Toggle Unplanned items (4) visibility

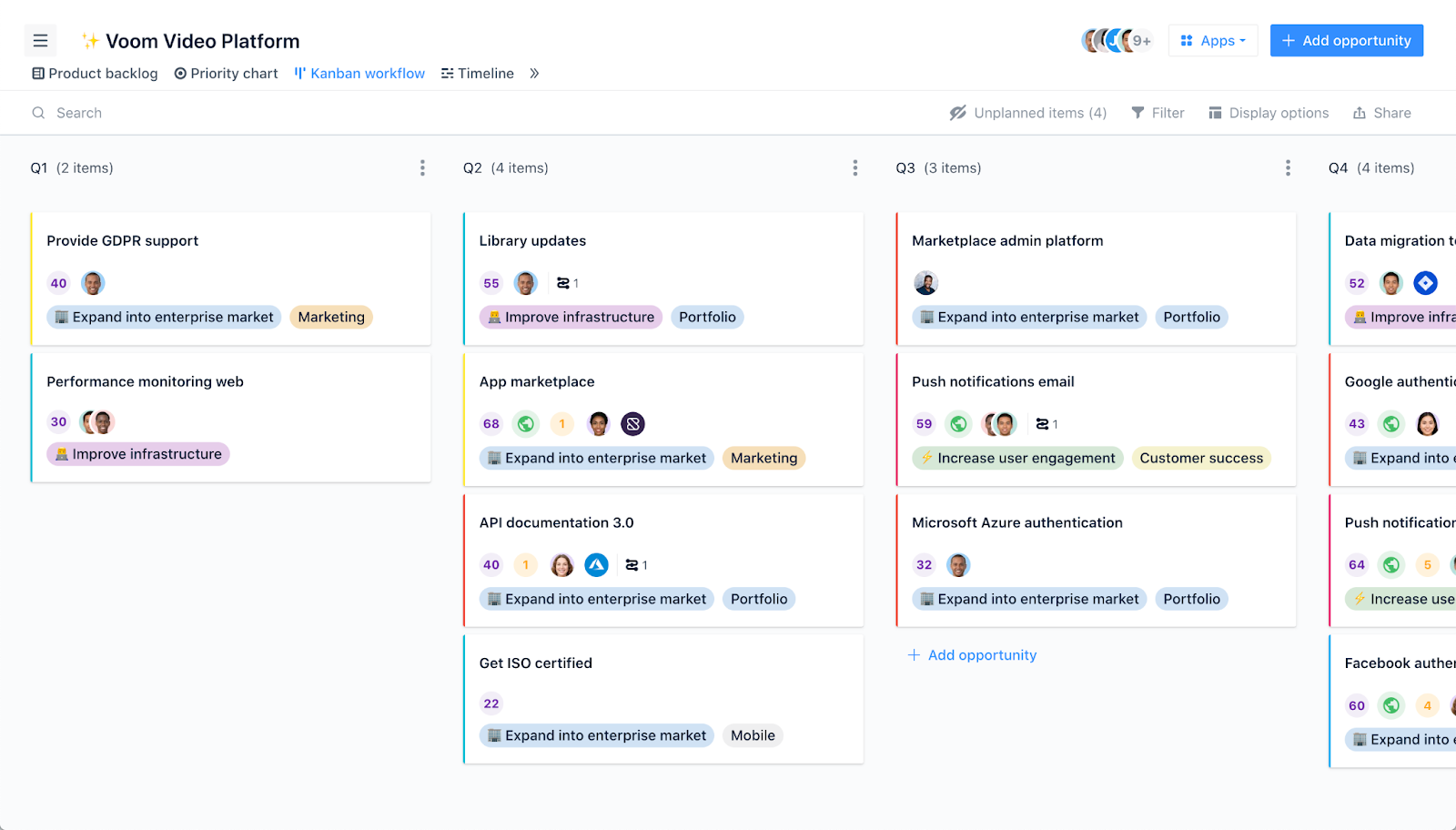pos(1028,113)
